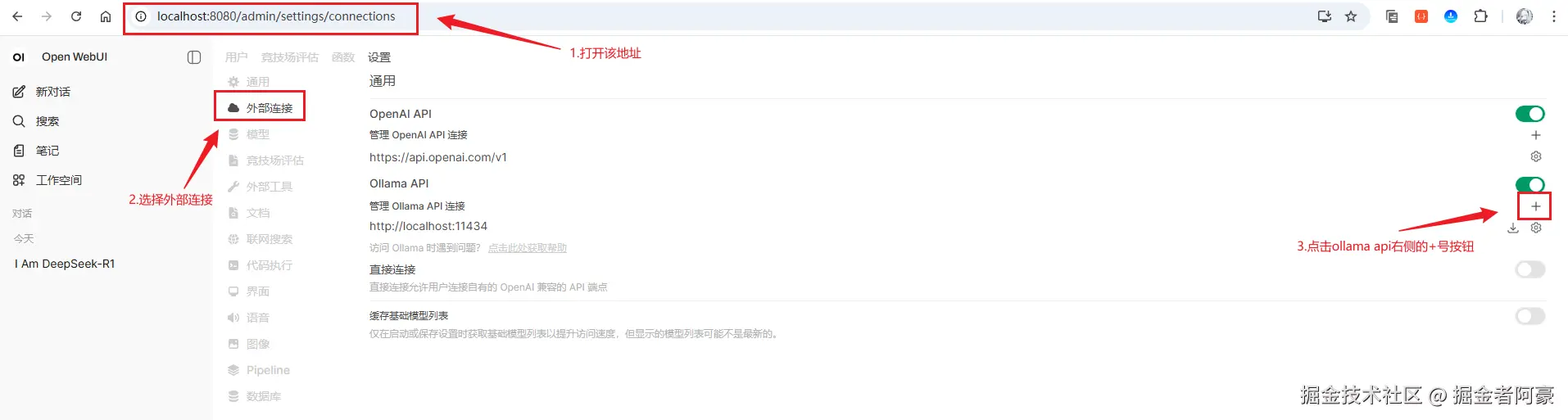Select 外部连接 in settings menu
The width and height of the screenshot is (1568, 420).
[x=261, y=108]
